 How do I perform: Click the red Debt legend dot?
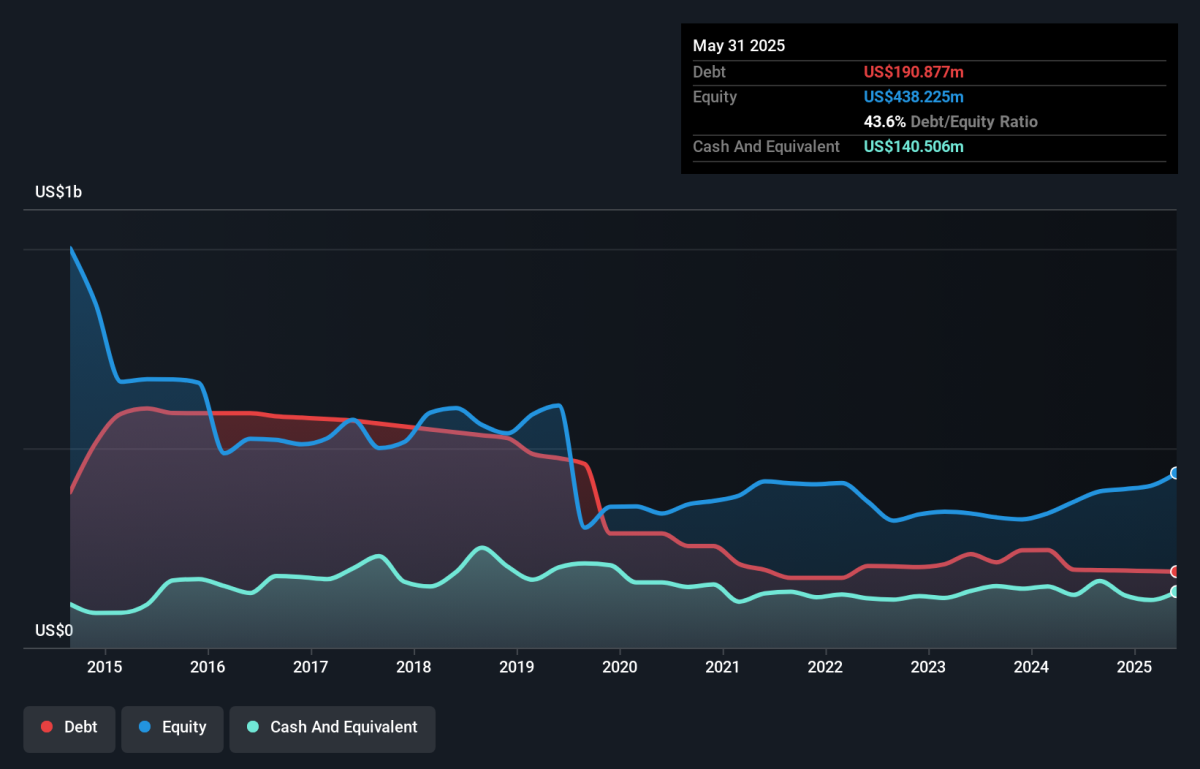coord(47,728)
